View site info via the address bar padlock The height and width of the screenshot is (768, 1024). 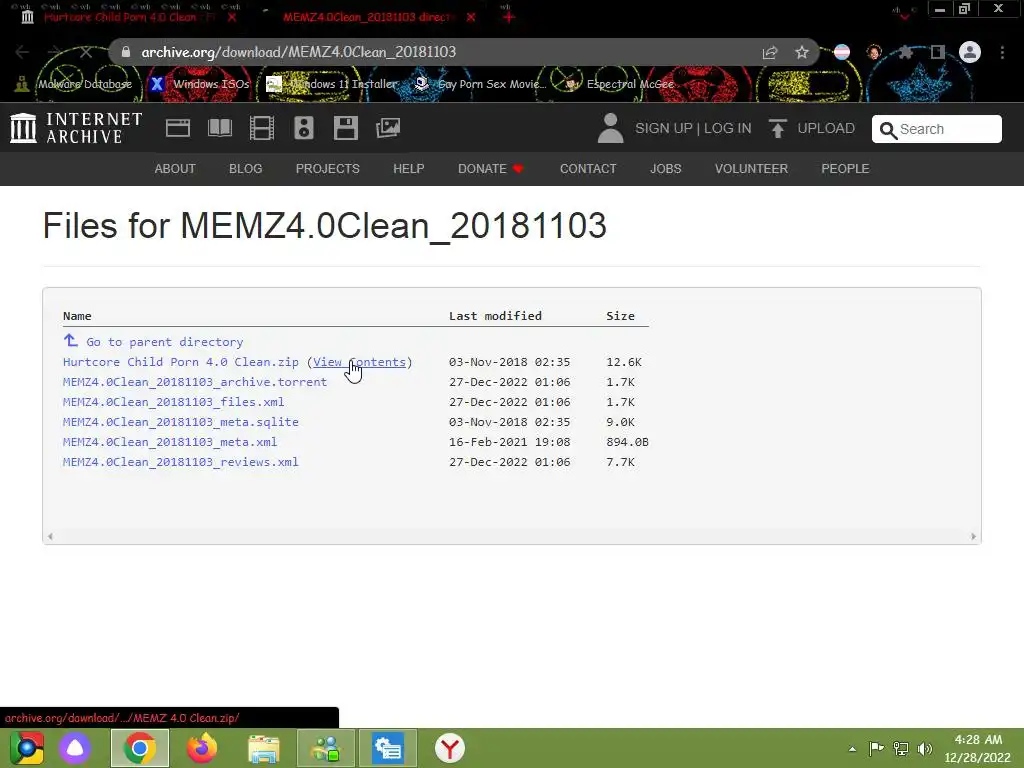(x=126, y=52)
